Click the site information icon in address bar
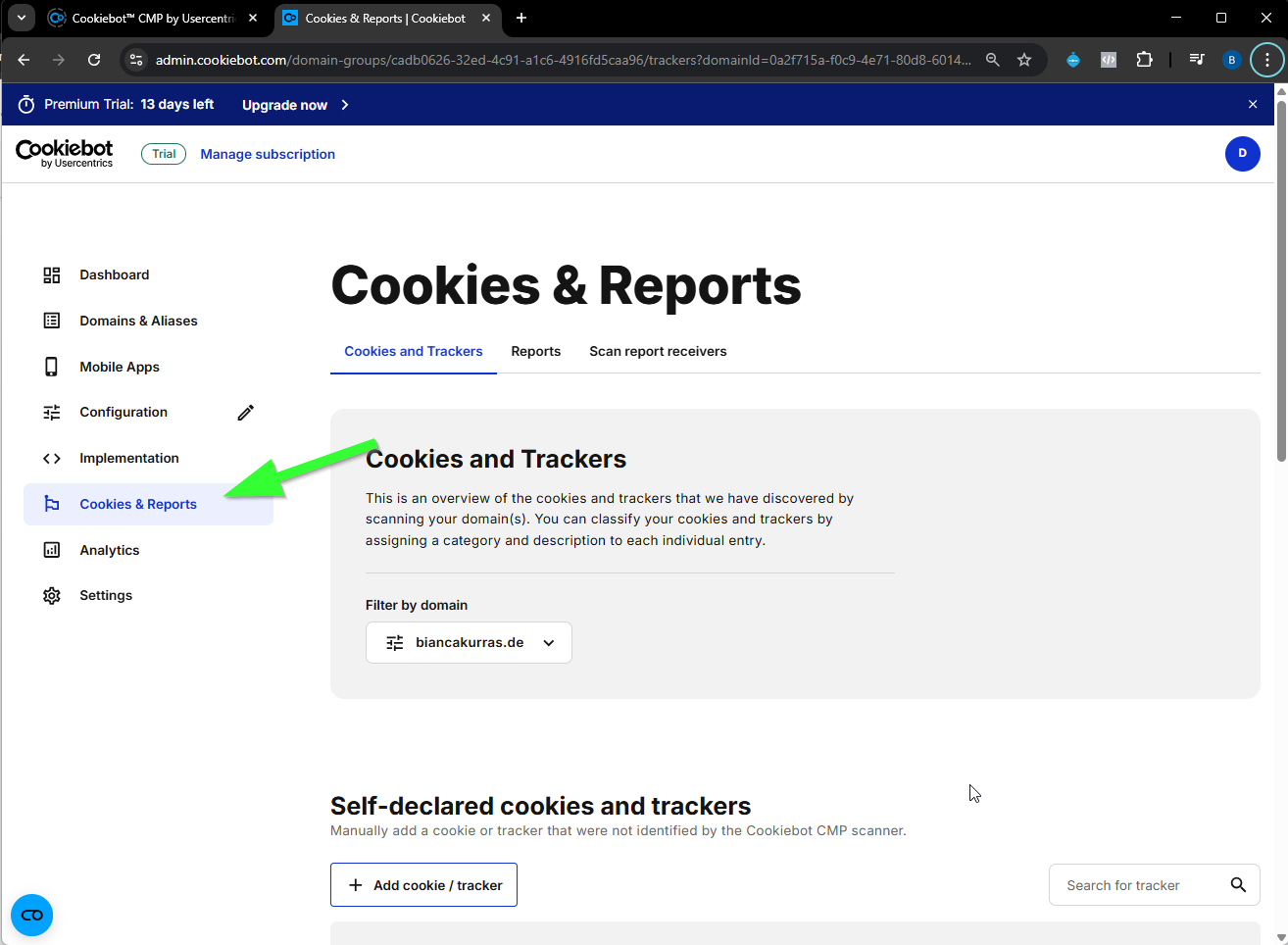 136,60
